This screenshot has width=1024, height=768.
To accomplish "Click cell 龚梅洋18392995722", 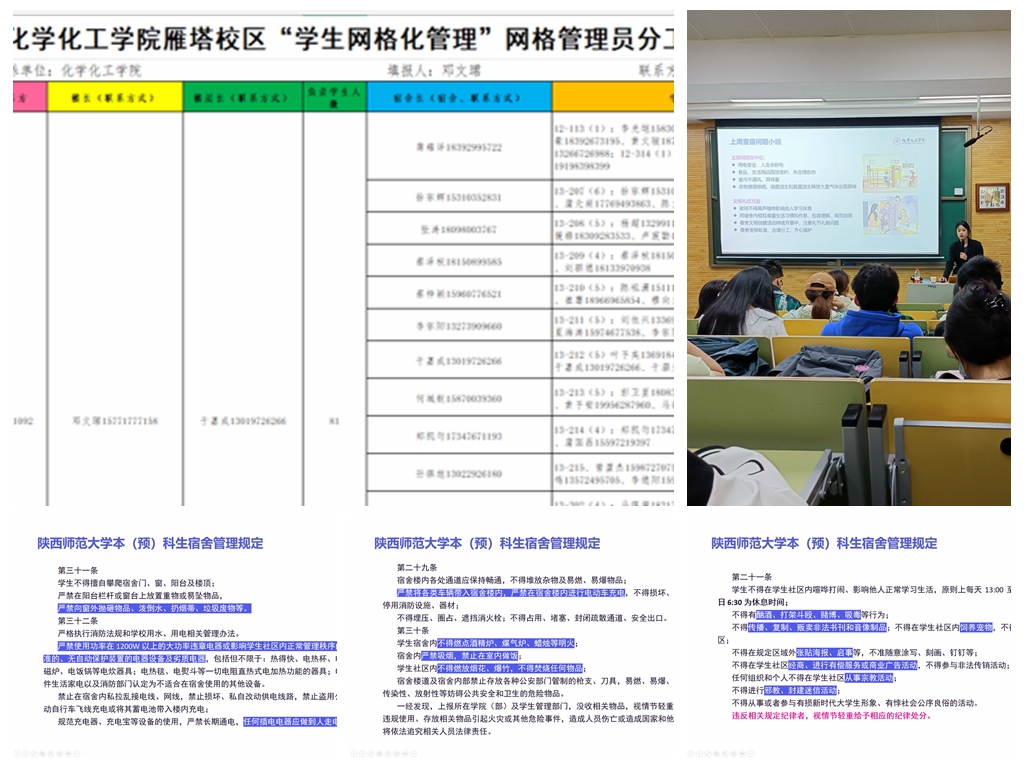I will pyautogui.click(x=458, y=148).
